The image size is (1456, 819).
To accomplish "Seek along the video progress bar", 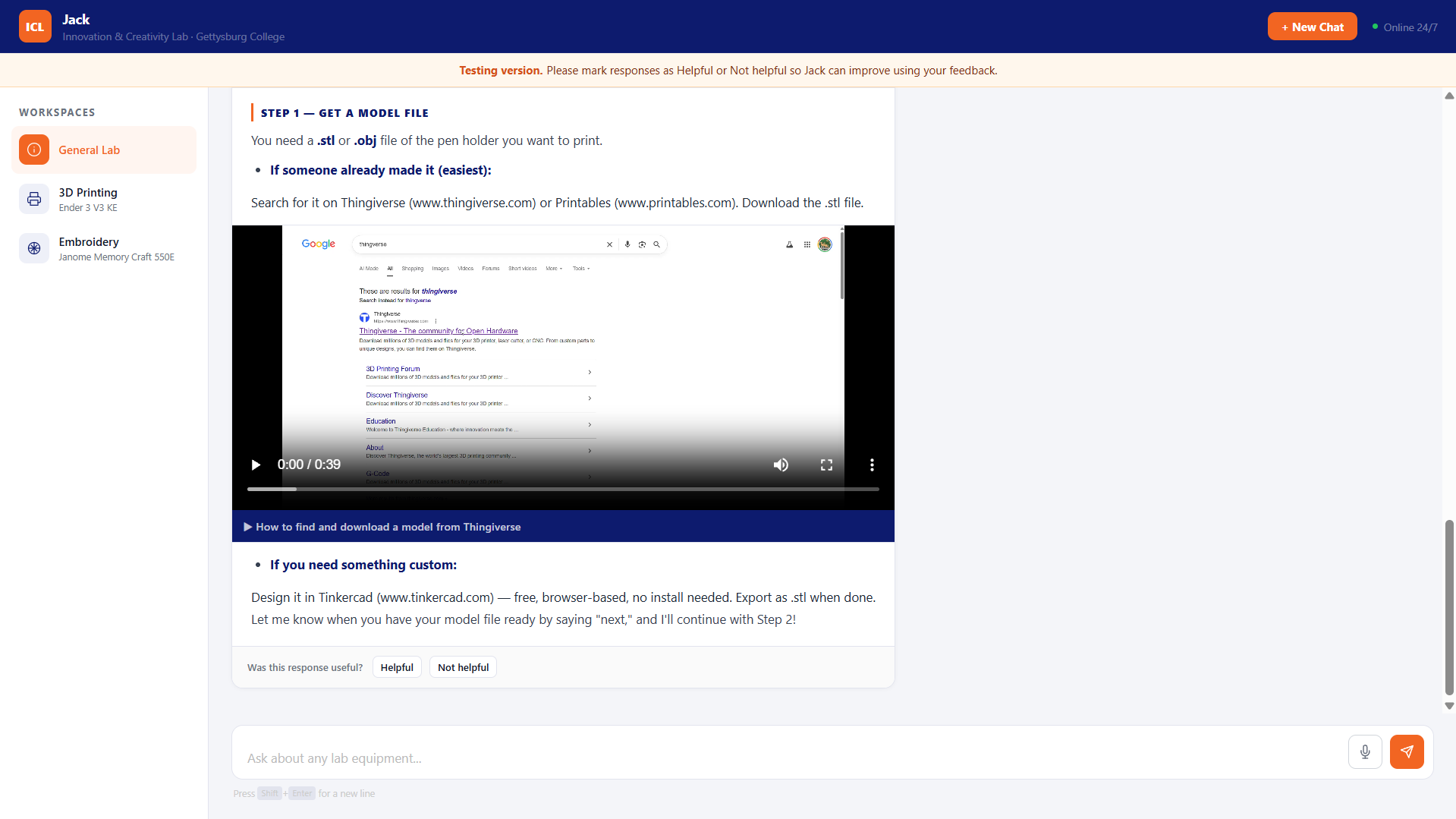I will [x=563, y=489].
